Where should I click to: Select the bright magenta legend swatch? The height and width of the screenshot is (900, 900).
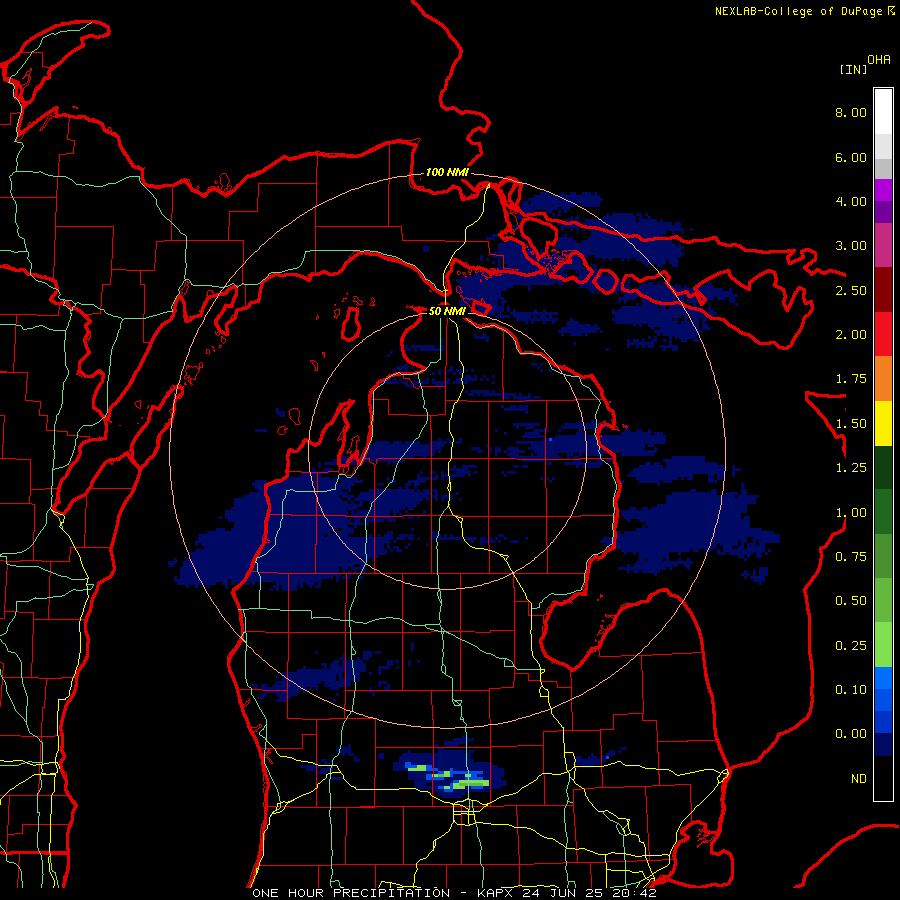(883, 190)
